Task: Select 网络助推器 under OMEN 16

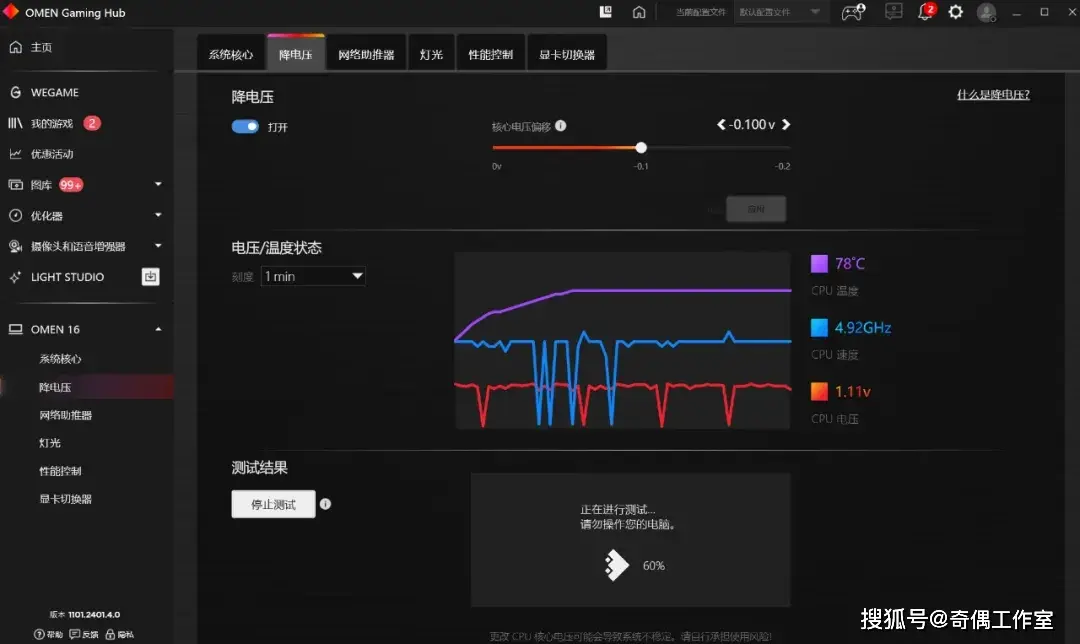Action: [65, 415]
